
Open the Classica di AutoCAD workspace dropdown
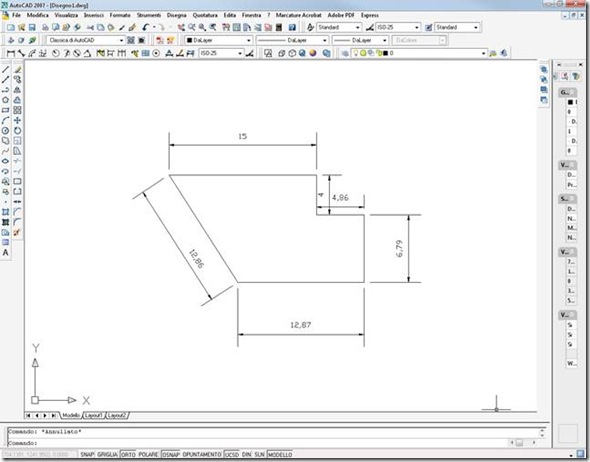tap(86, 40)
